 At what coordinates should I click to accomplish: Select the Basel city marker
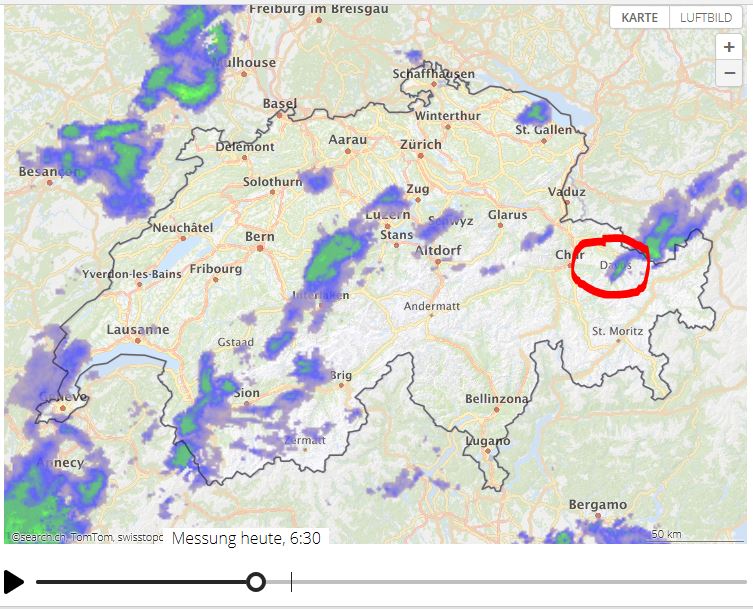pyautogui.click(x=279, y=115)
